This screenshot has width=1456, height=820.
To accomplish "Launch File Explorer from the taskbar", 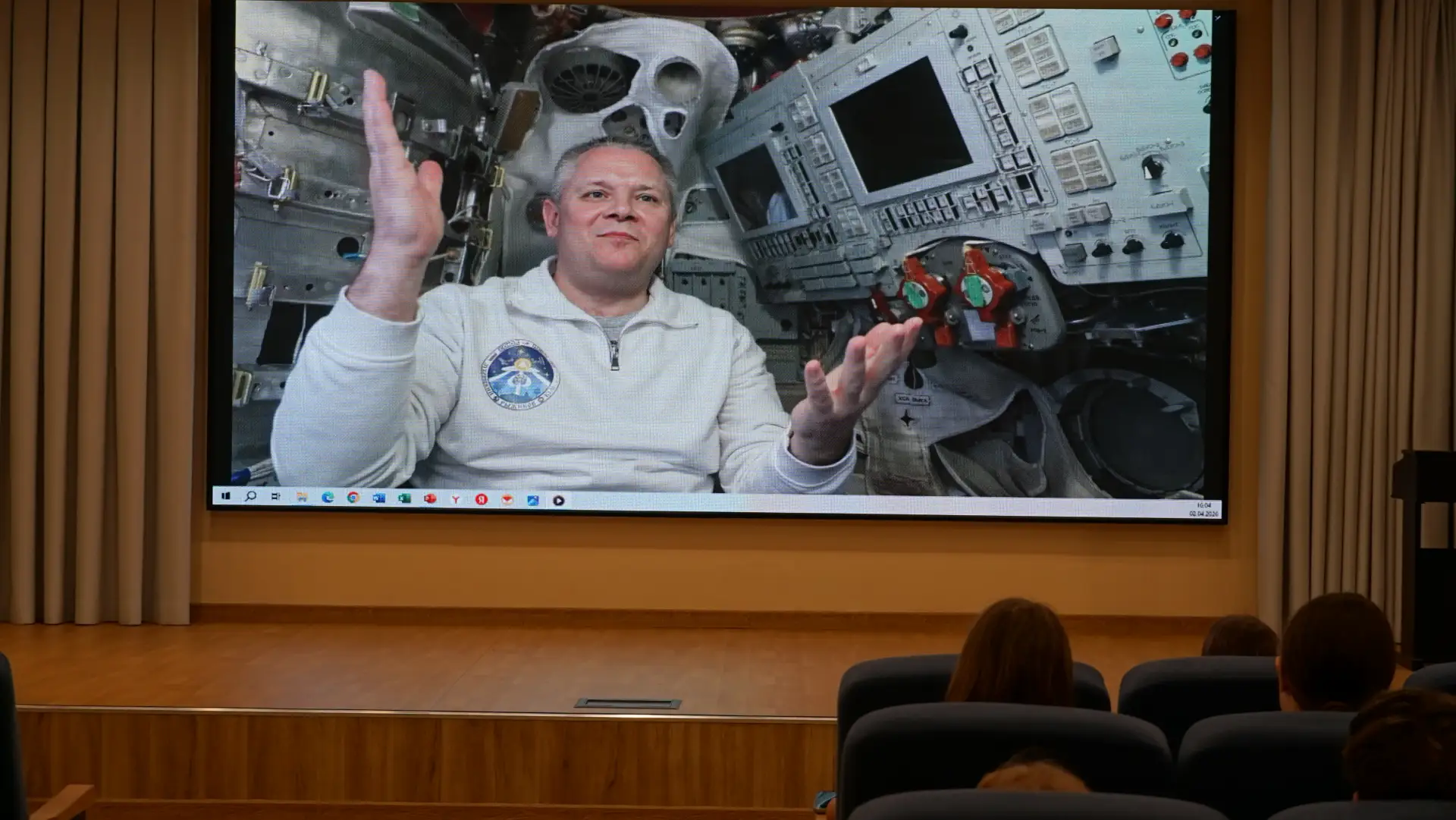I will (x=302, y=498).
